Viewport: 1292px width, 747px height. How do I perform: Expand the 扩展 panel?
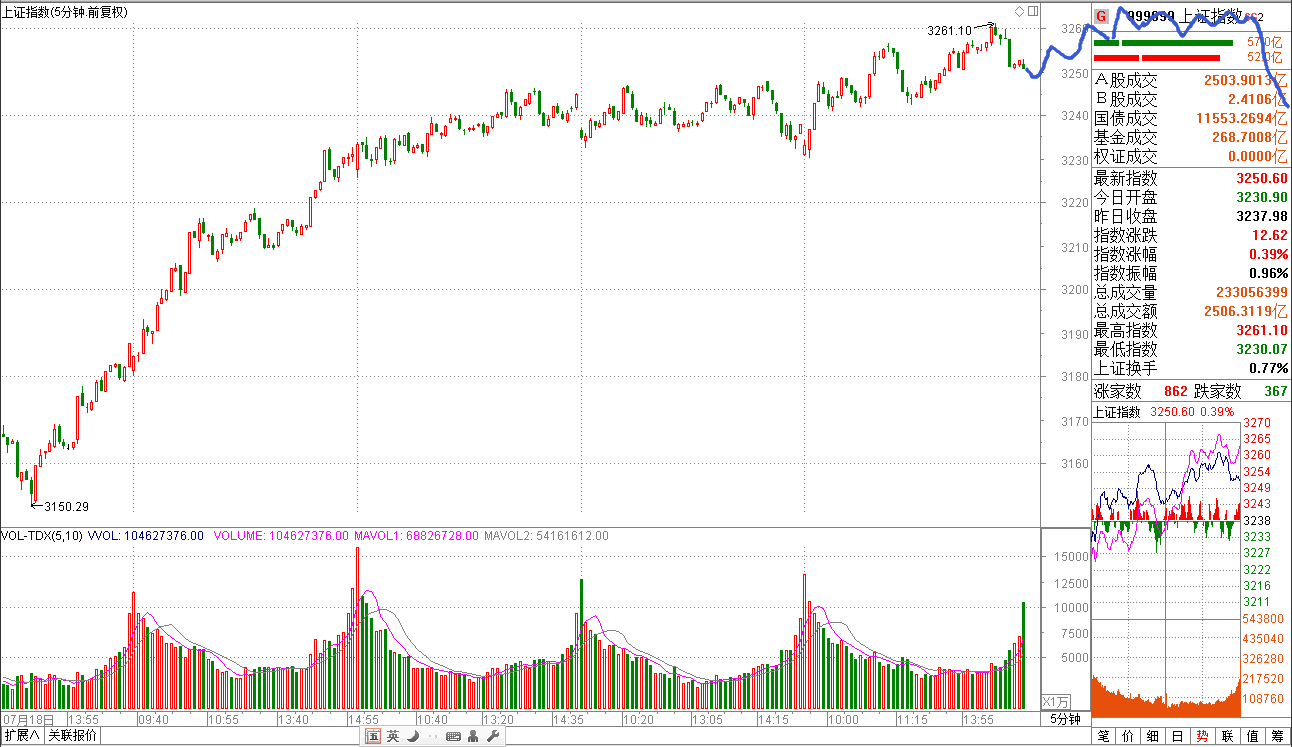click(x=23, y=736)
